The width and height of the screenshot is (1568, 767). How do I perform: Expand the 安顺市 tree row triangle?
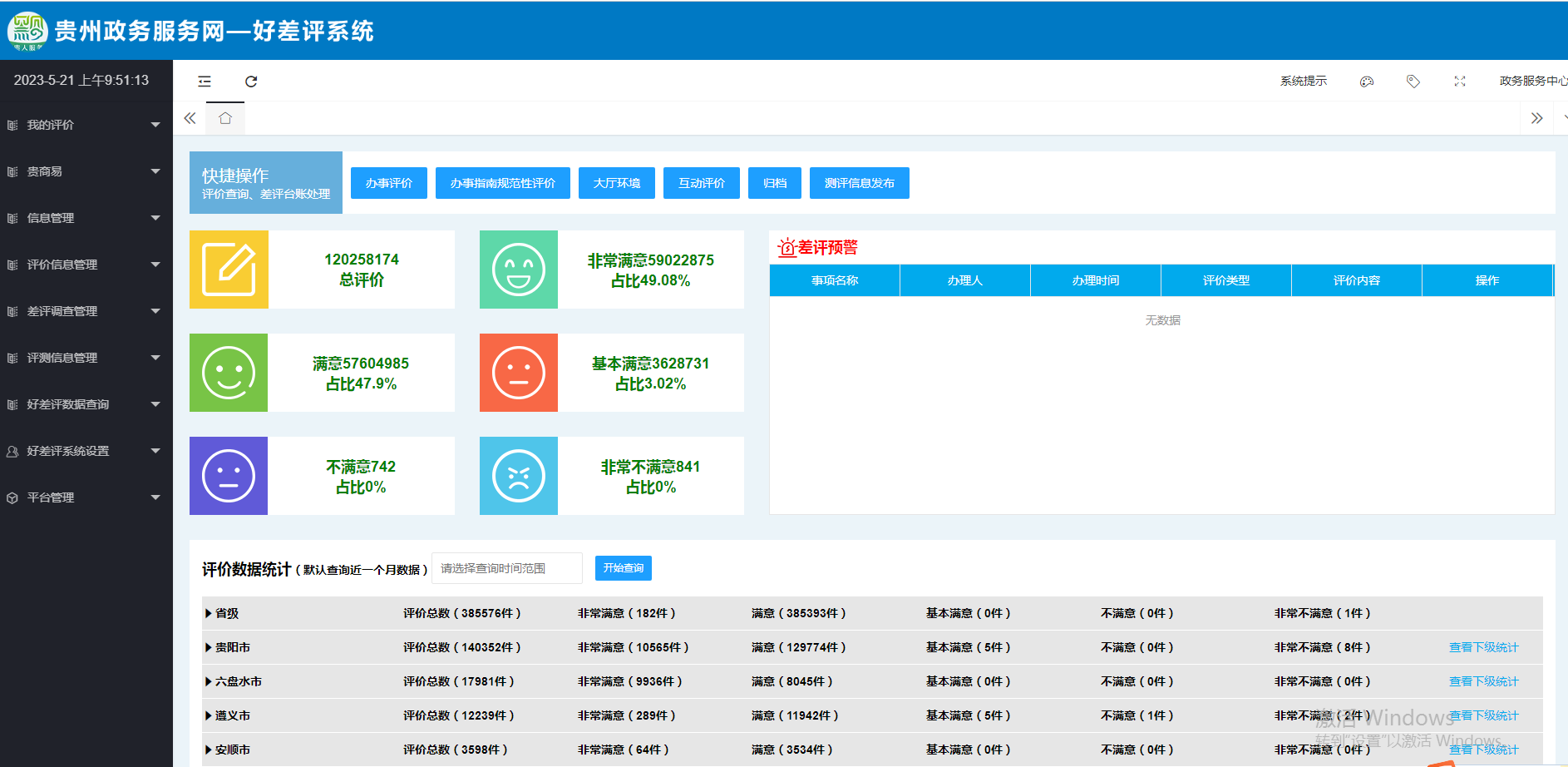209,750
